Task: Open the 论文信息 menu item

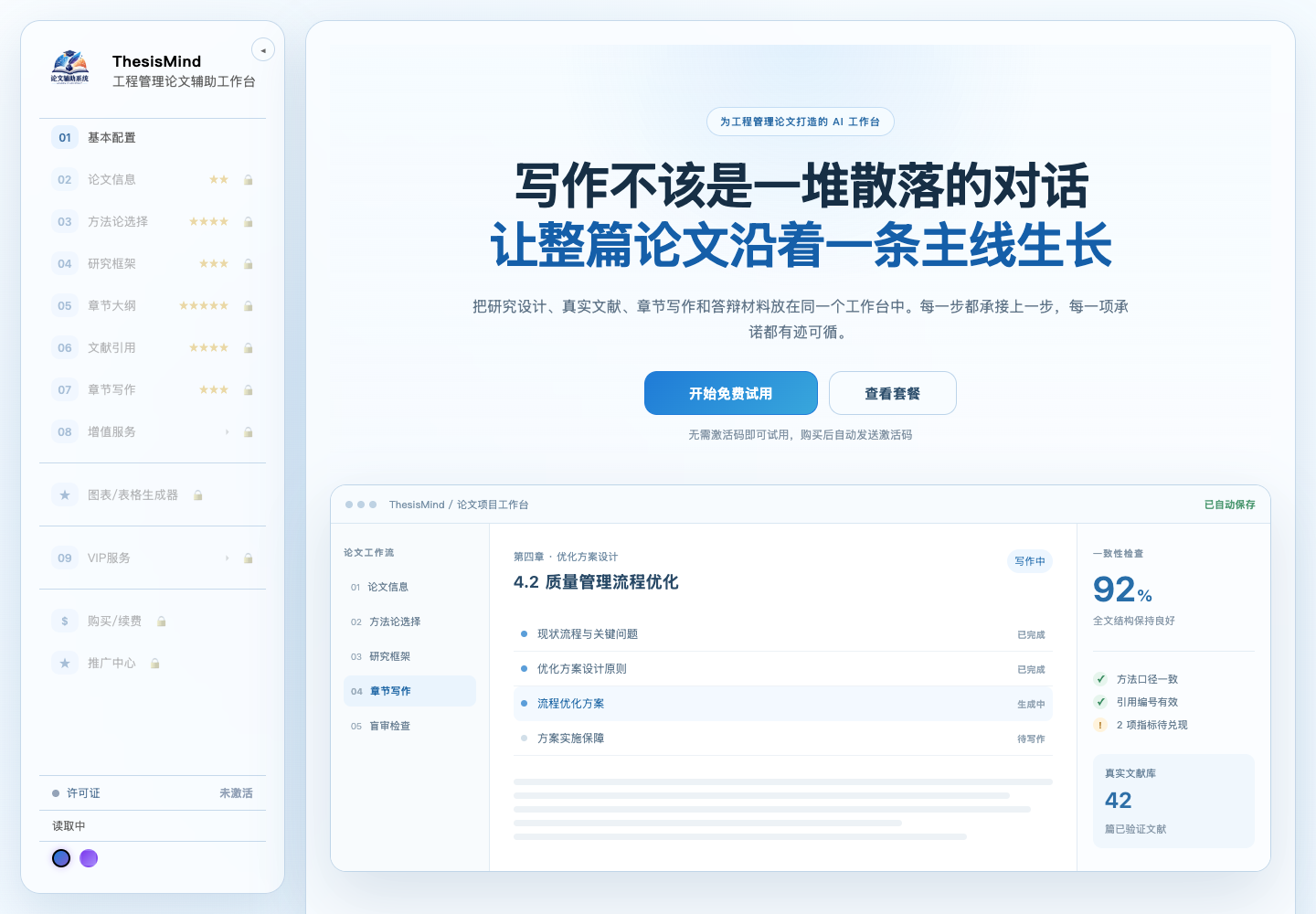Action: click(153, 180)
